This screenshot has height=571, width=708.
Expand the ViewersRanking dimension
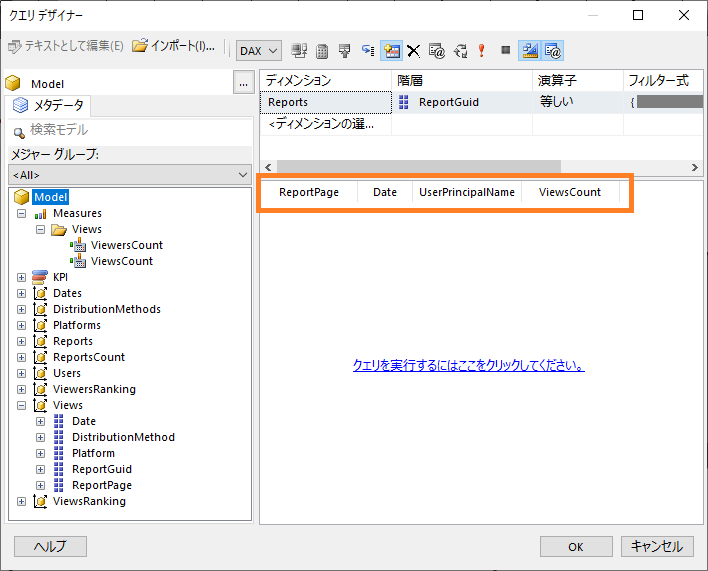tap(21, 390)
